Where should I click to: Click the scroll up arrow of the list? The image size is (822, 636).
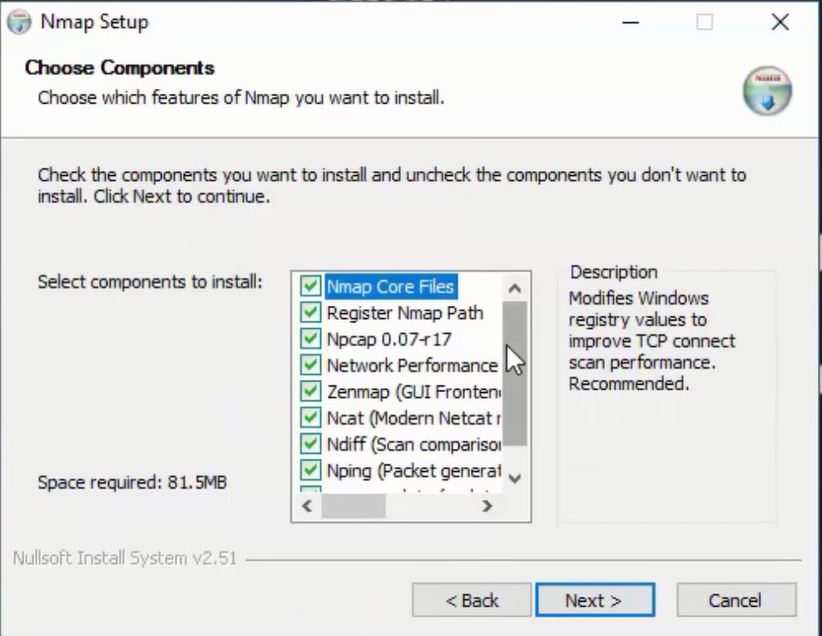coord(515,288)
